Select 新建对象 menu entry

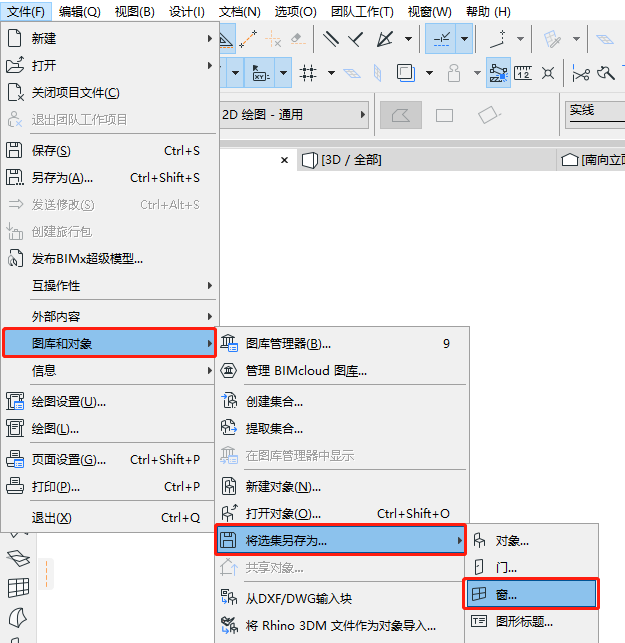point(283,487)
